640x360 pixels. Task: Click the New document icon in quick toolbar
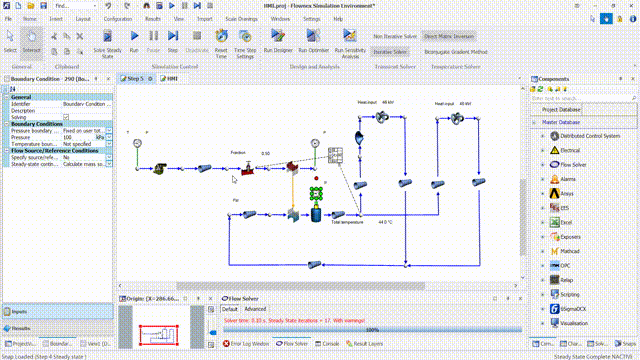pos(18,6)
